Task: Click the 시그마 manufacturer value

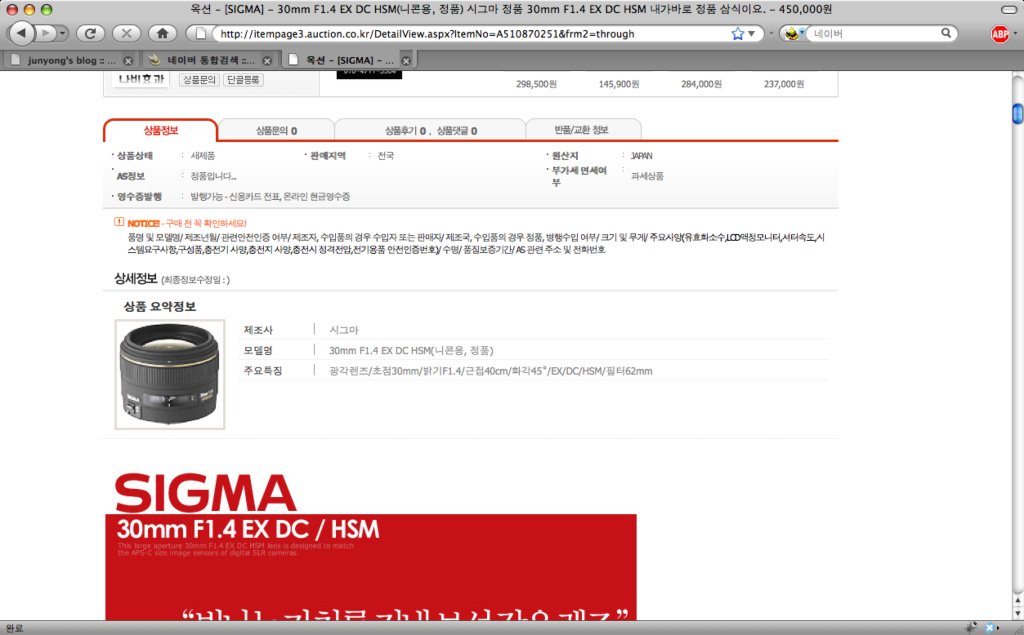Action: tap(344, 331)
